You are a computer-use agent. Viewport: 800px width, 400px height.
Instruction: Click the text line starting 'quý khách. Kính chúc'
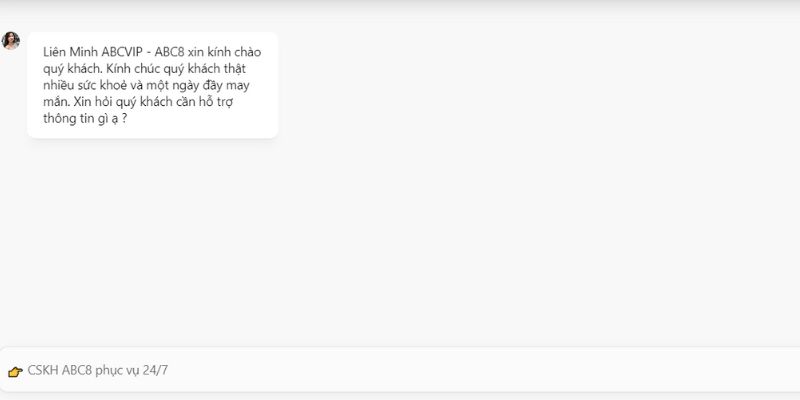144,69
